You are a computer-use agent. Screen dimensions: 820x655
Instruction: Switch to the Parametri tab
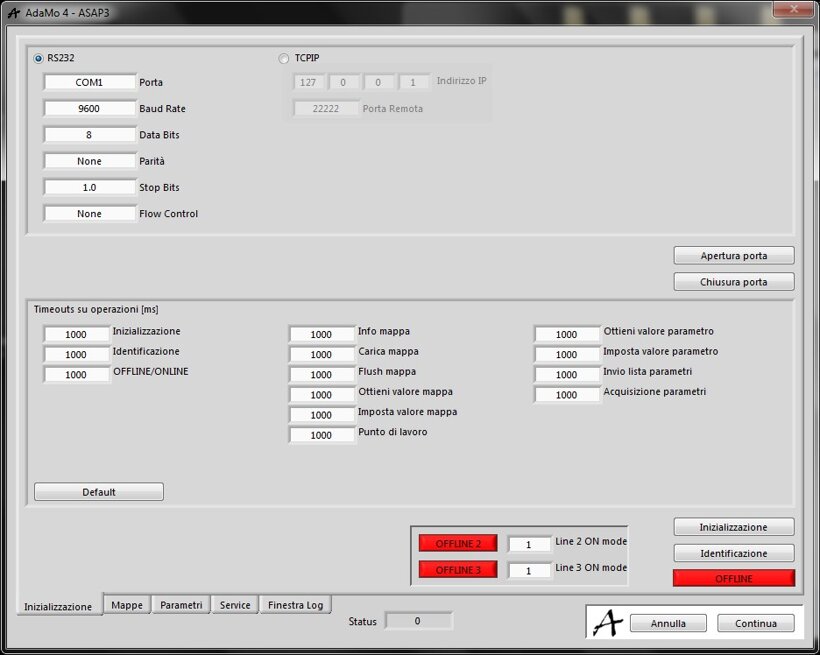[x=181, y=605]
